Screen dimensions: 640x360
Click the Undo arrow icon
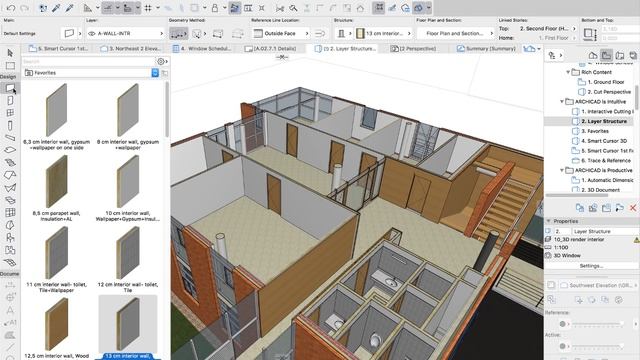(11, 8)
